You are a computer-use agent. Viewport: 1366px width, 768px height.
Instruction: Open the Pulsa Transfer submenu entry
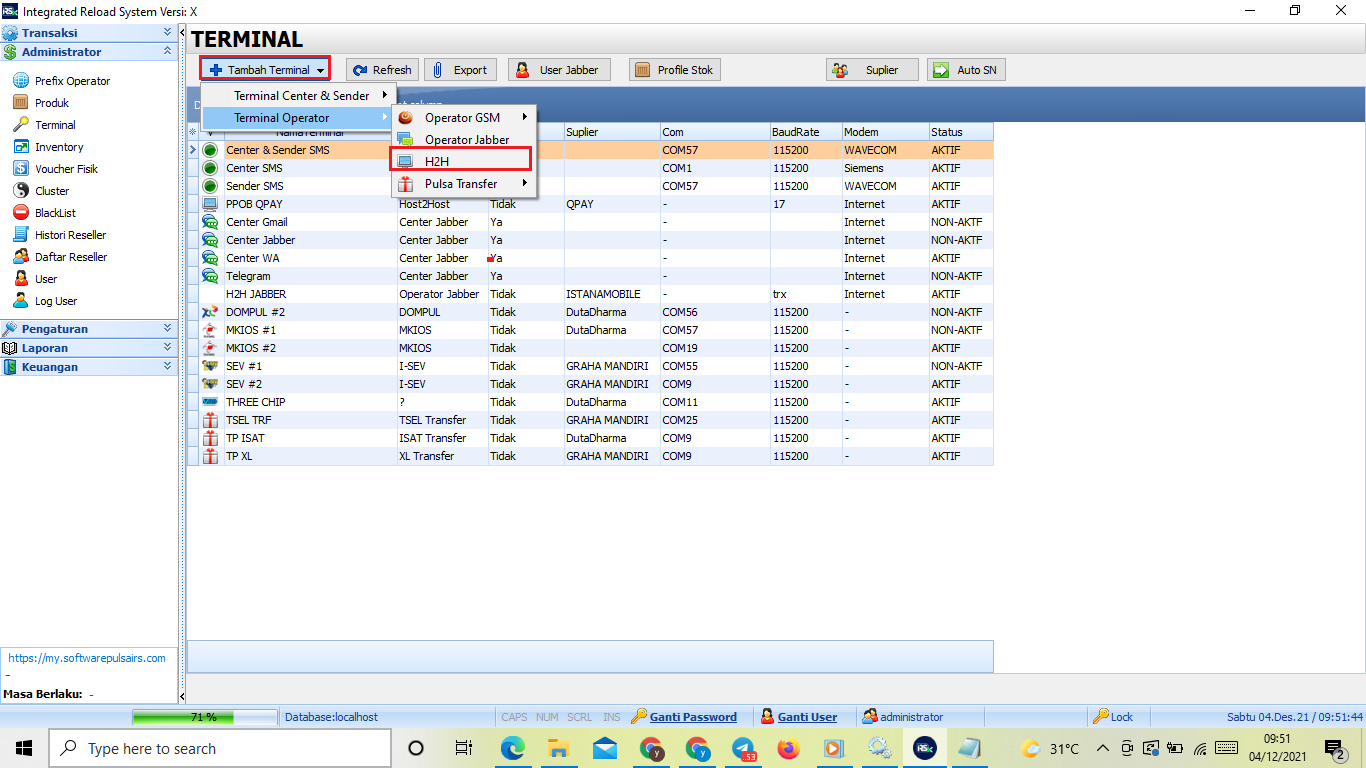click(x=460, y=184)
